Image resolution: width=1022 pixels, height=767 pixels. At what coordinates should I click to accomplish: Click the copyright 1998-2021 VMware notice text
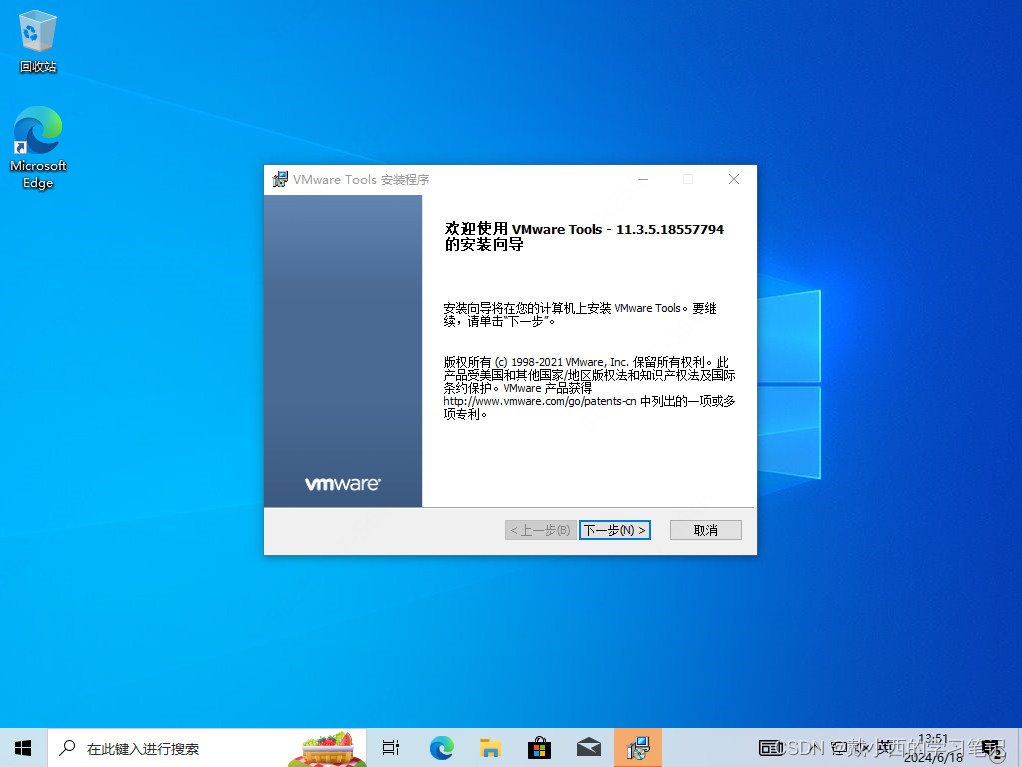tap(589, 388)
